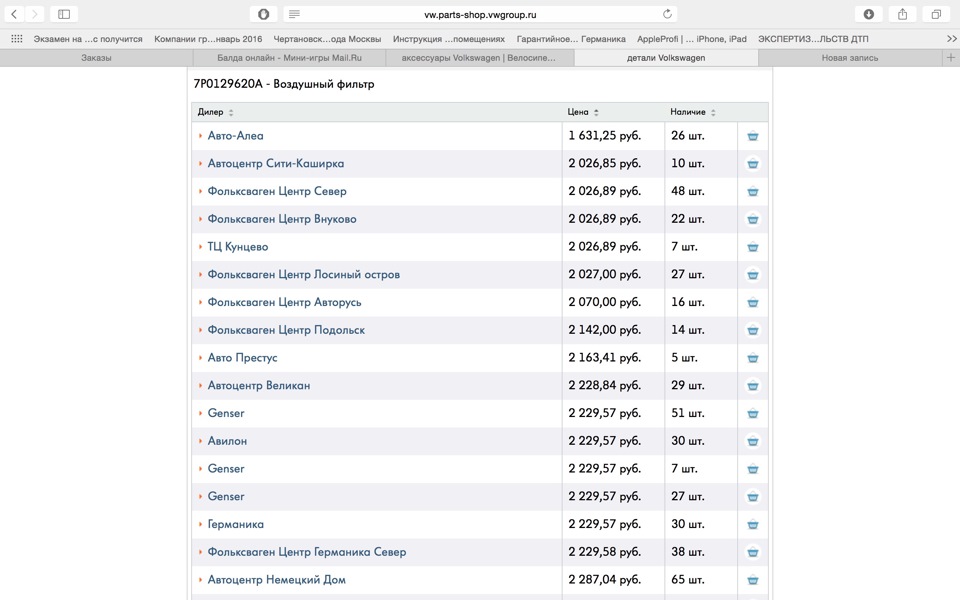This screenshot has width=960, height=600.
Task: Open the Гарантийное... Германика bookmark
Action: 571,39
